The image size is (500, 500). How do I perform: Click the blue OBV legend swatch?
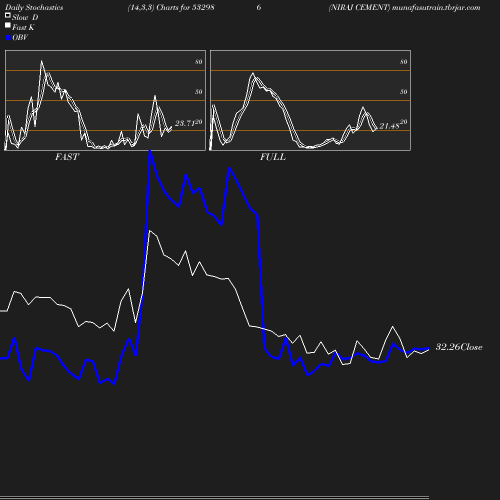(8, 38)
